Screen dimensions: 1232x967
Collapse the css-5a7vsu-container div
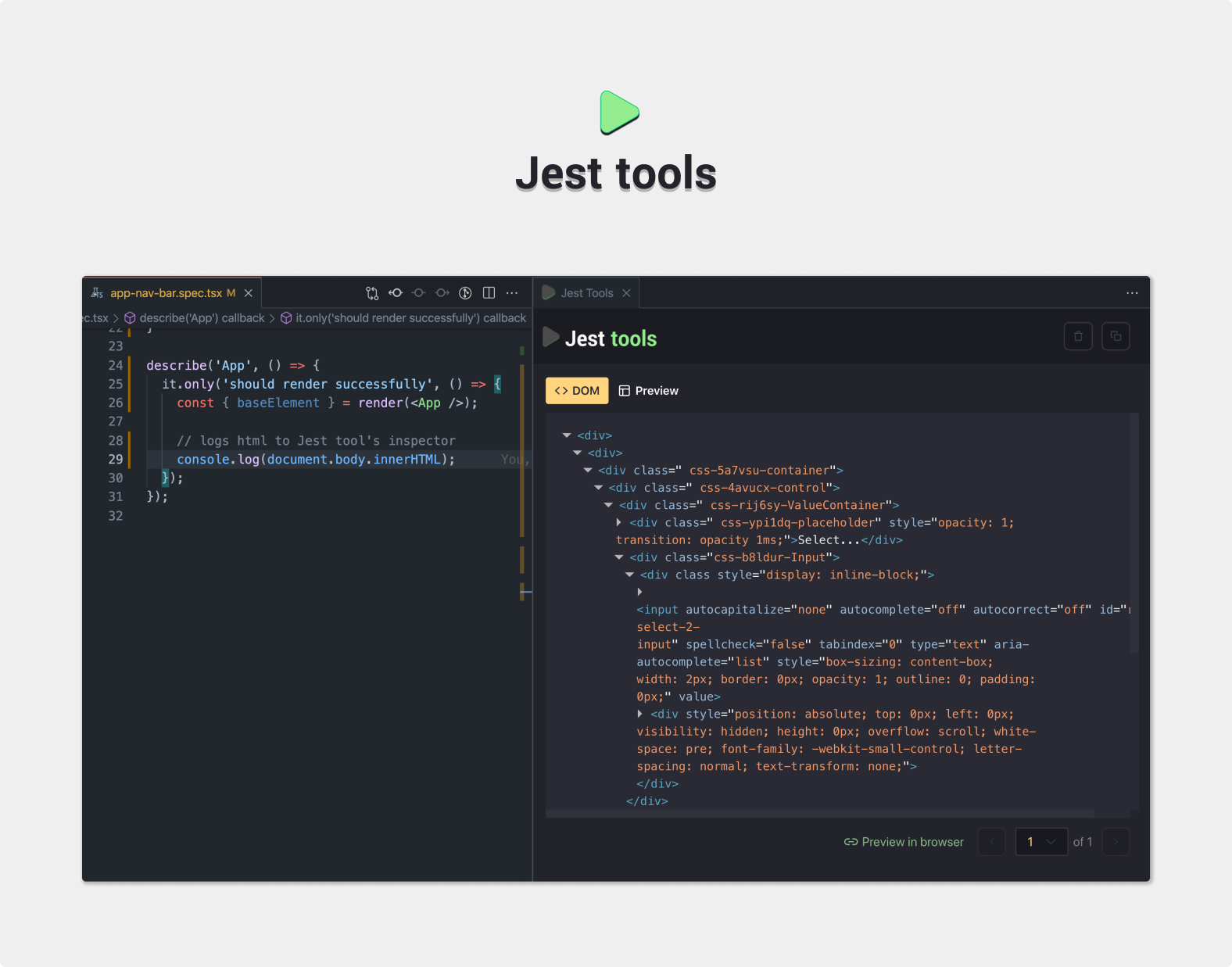coord(588,471)
